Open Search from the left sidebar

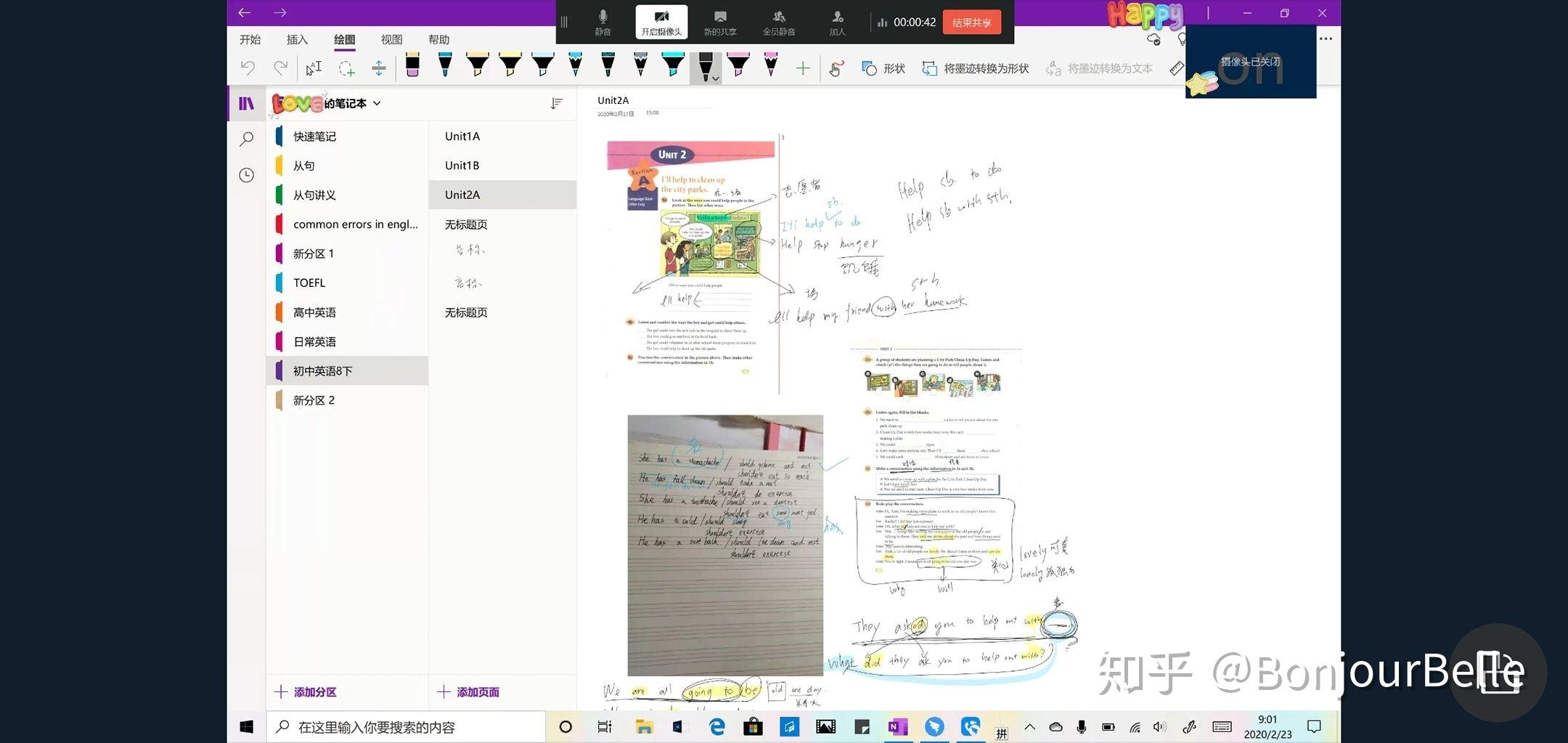[x=247, y=139]
